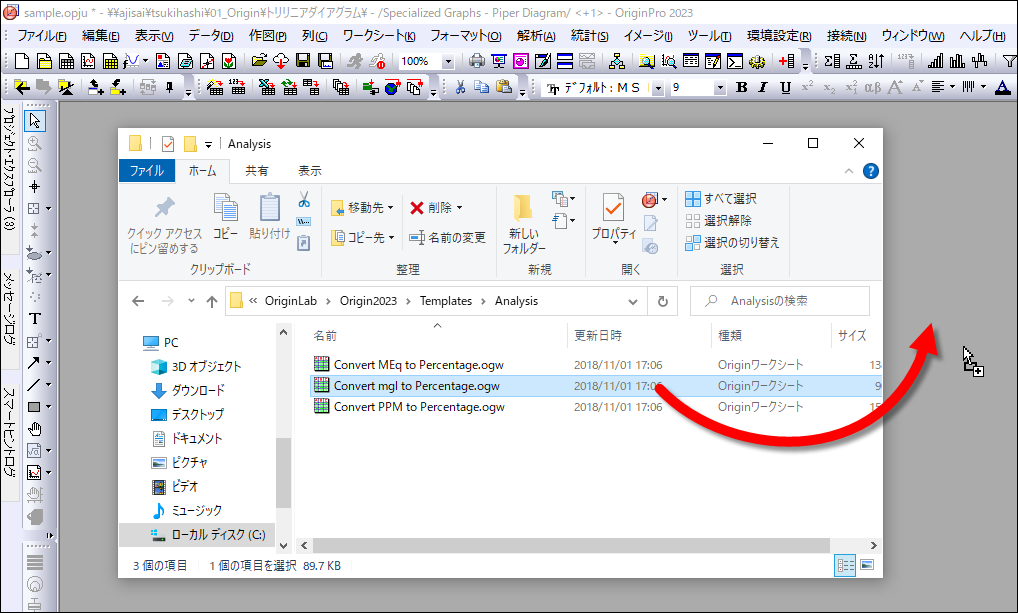Open the 解析 menu in Origin
The height and width of the screenshot is (613, 1018).
536,36
